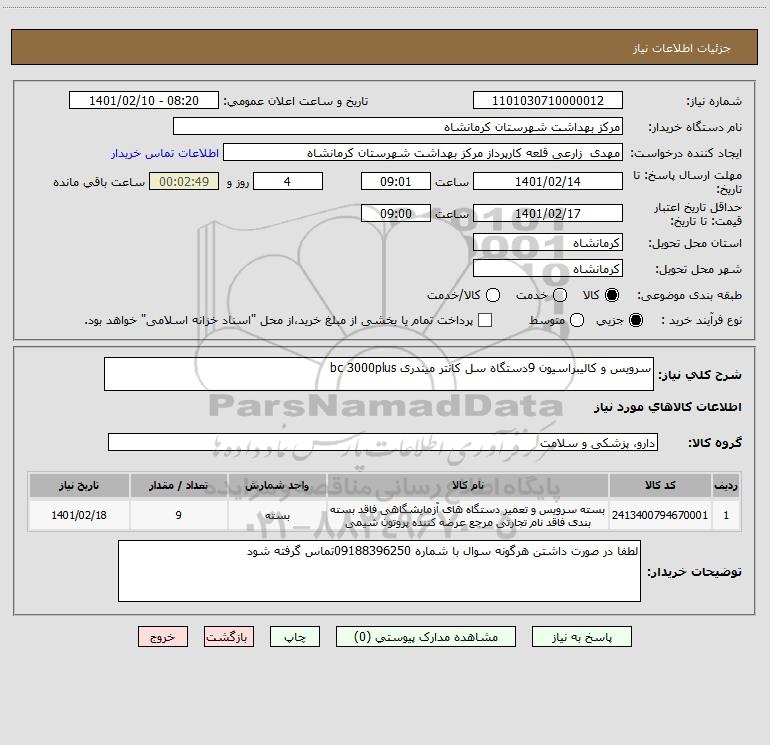Viewport: 770px width, 745px height.
Task: Click the remaining days field showing 4
Action: pos(288,181)
